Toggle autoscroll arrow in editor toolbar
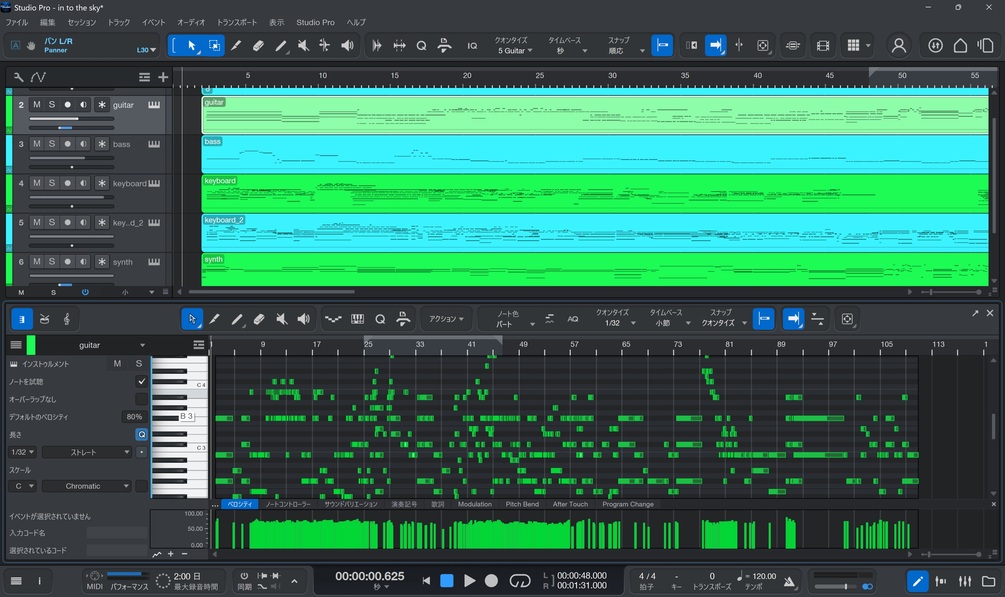The width and height of the screenshot is (1005, 597). click(x=793, y=319)
